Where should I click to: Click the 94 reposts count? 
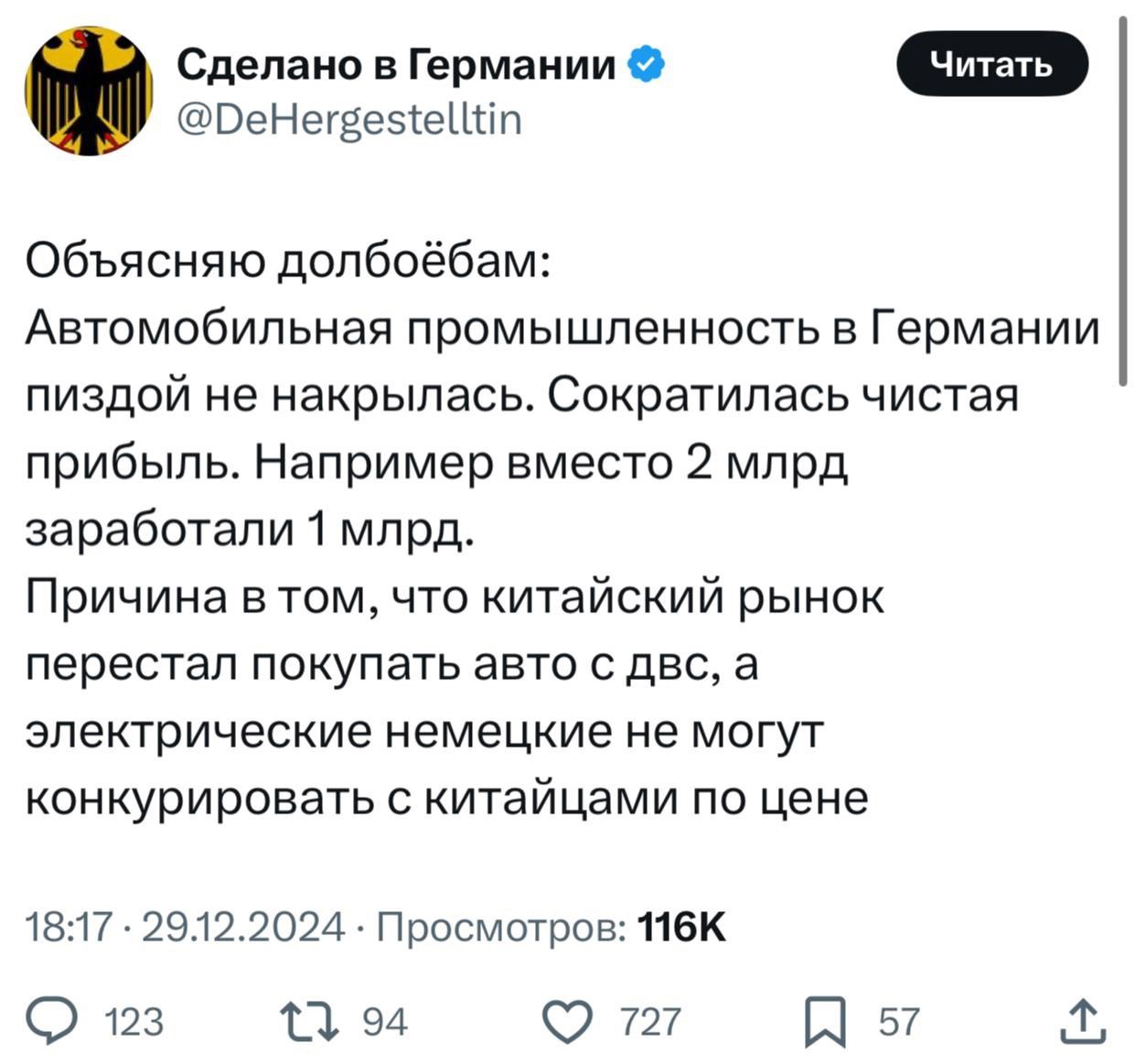coord(385,1022)
